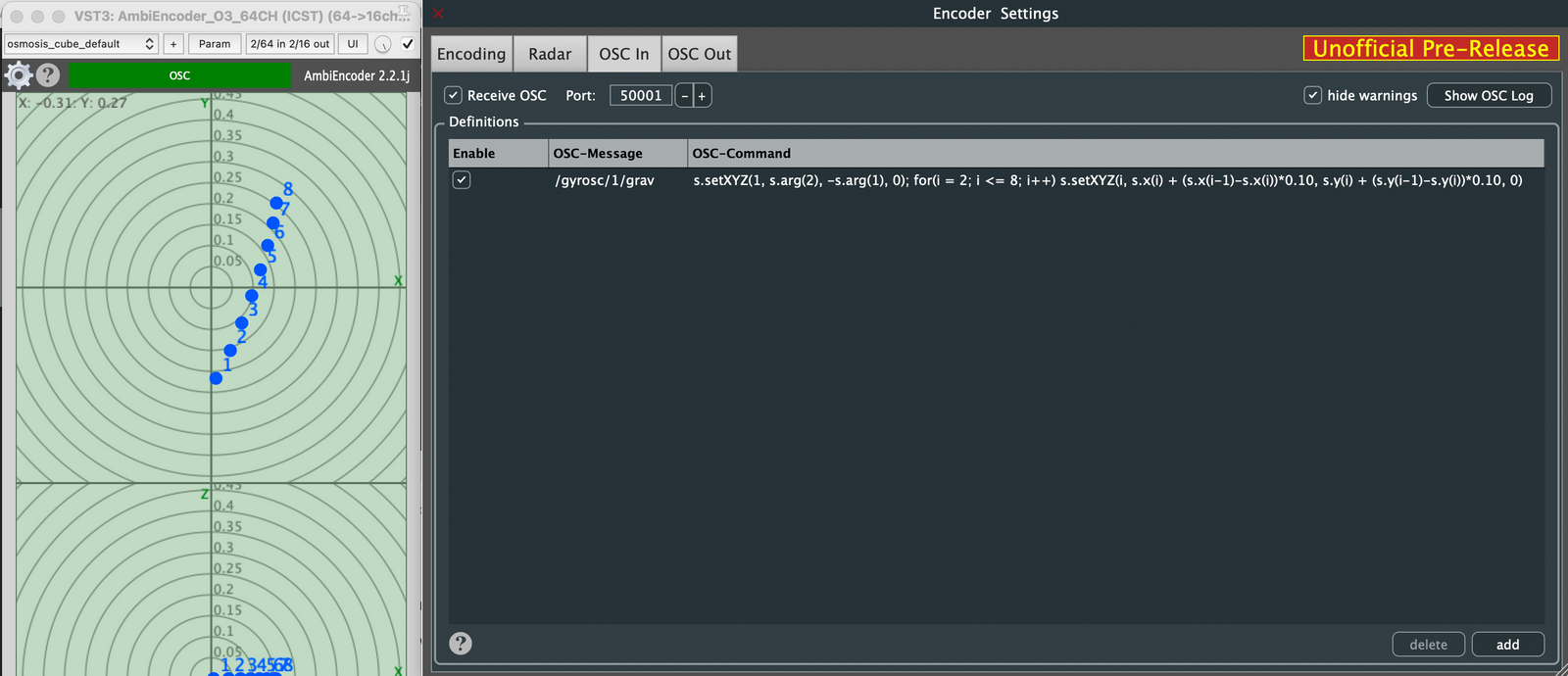Increase OSC port with plus button
Viewport: 1568px width, 676px height.
coord(702,96)
